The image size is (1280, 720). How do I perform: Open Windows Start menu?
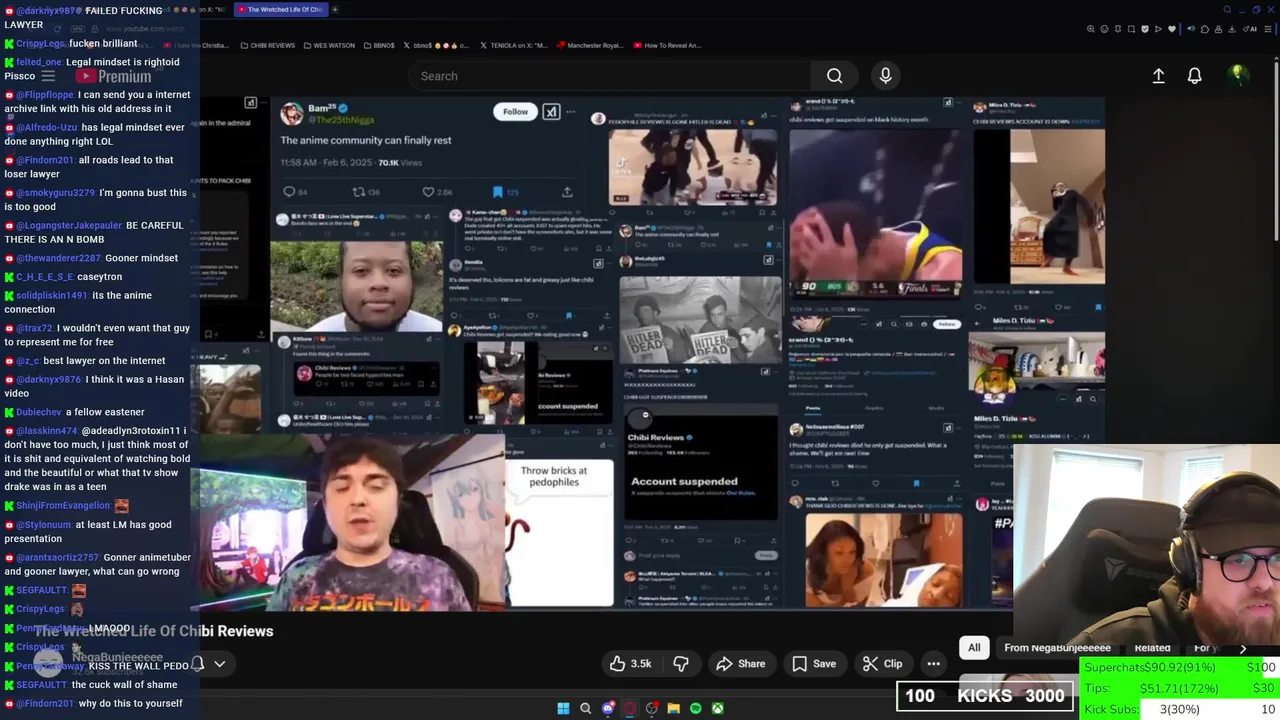click(563, 708)
